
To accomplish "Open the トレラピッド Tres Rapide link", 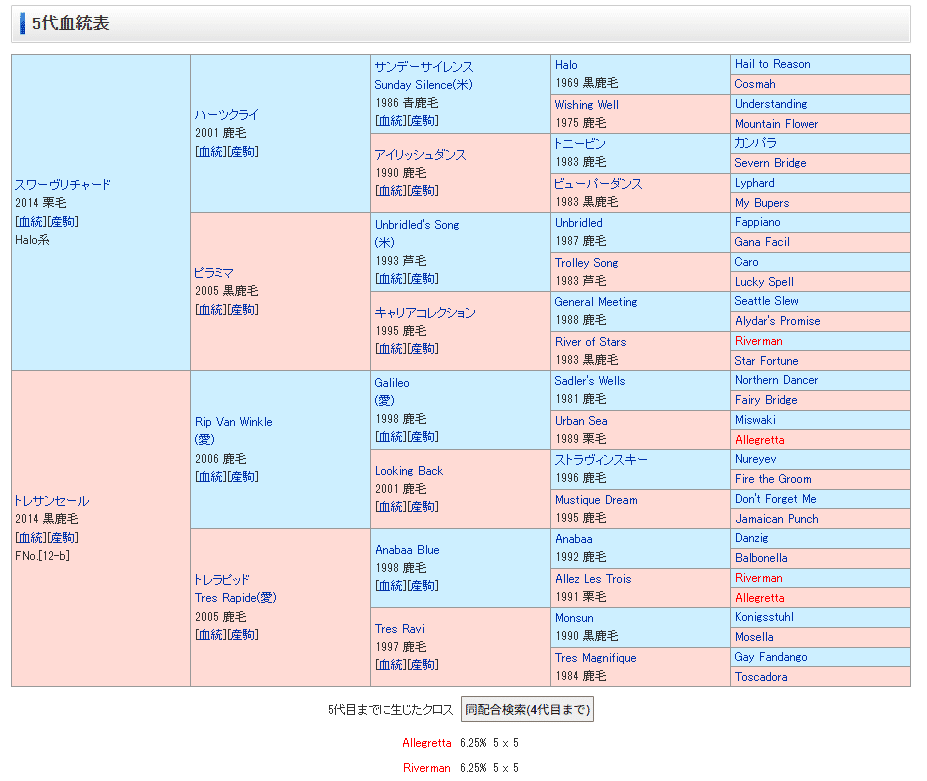I will 235,588.
